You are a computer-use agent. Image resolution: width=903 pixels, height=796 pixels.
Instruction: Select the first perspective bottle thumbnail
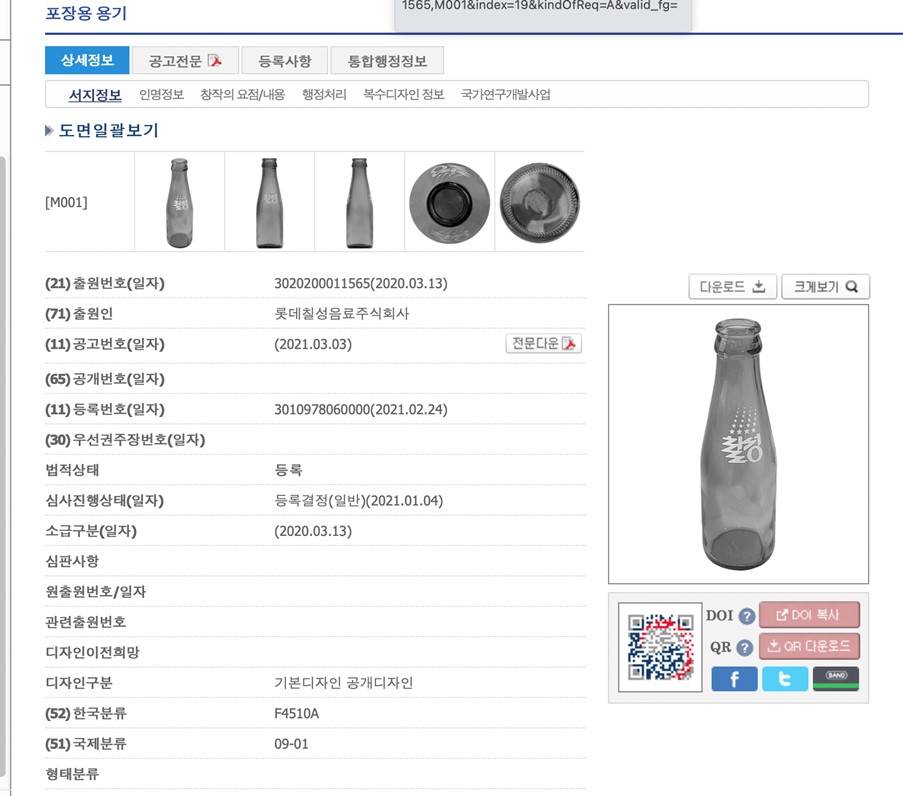pos(179,202)
